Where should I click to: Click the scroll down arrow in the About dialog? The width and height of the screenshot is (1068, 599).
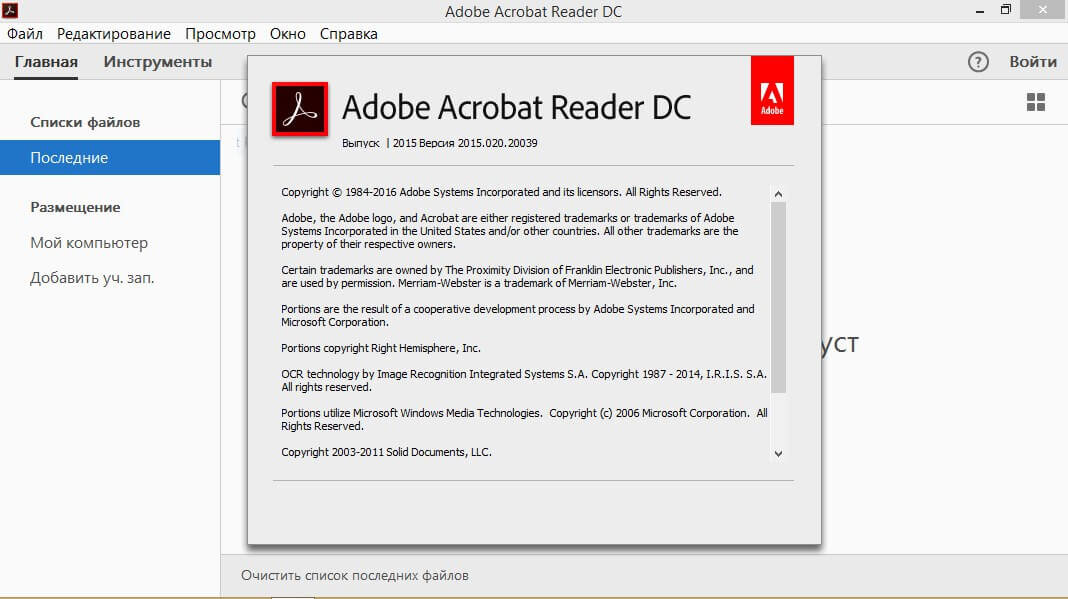click(x=779, y=453)
